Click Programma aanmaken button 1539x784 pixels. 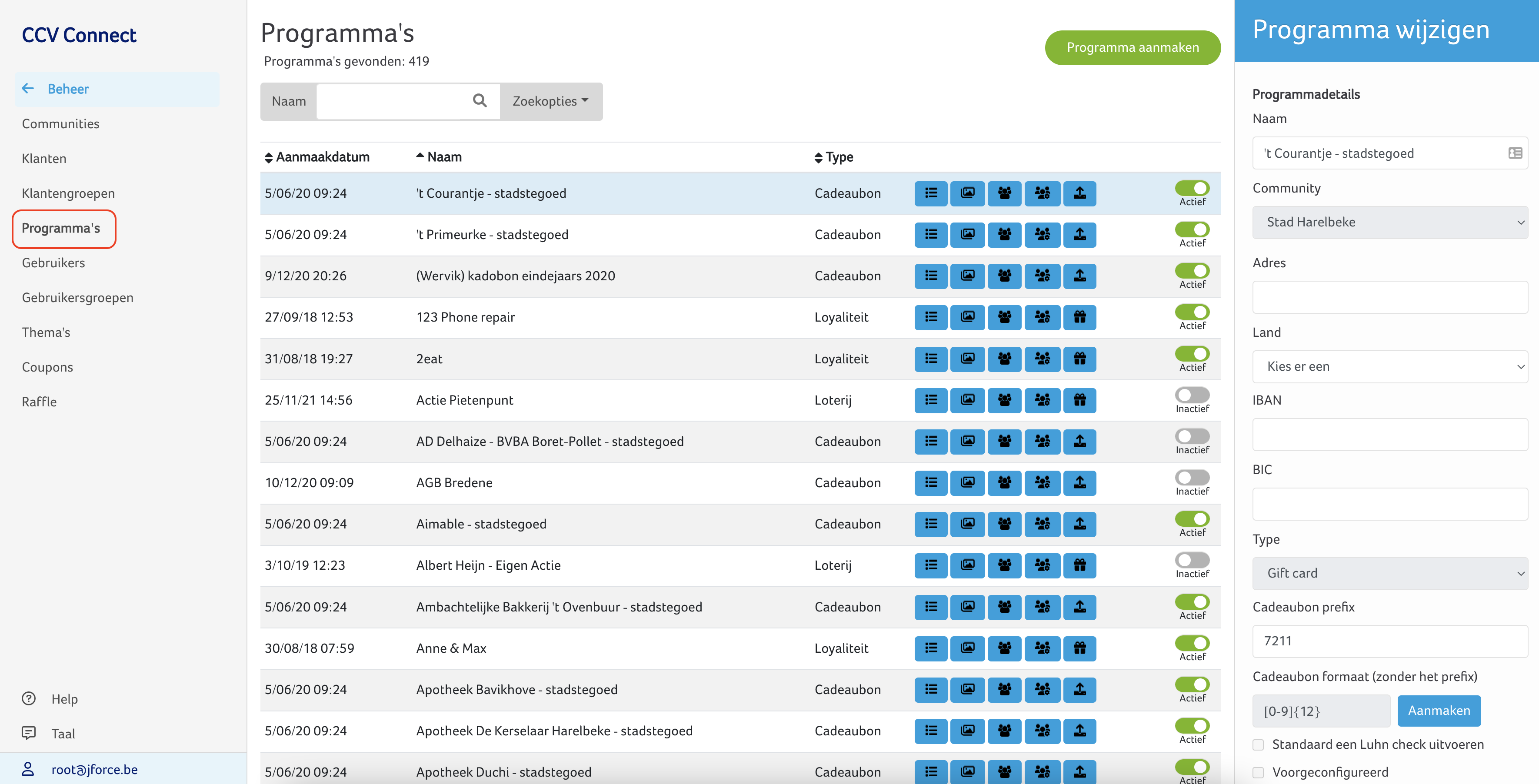[x=1132, y=48]
